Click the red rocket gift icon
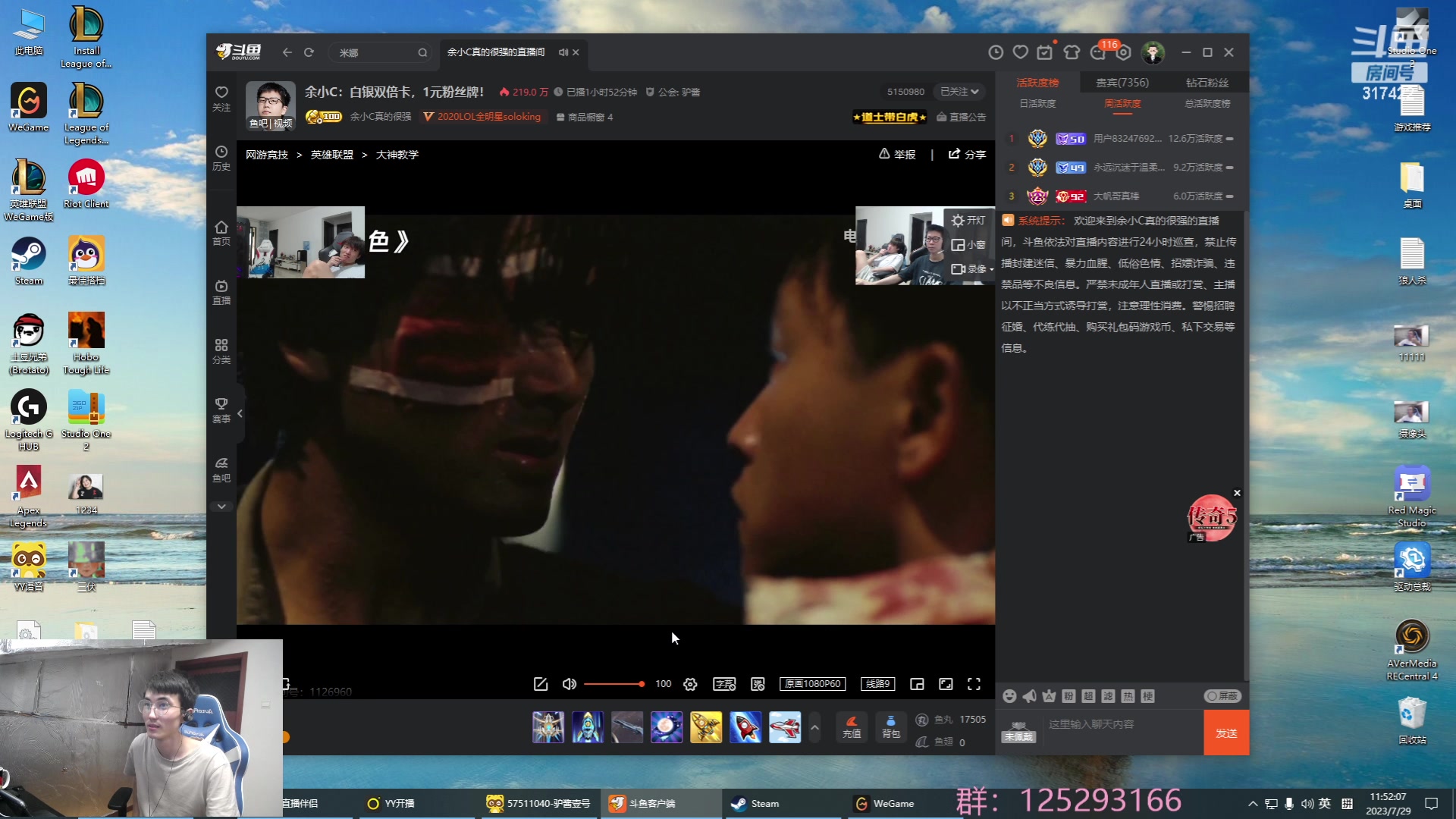 745,727
